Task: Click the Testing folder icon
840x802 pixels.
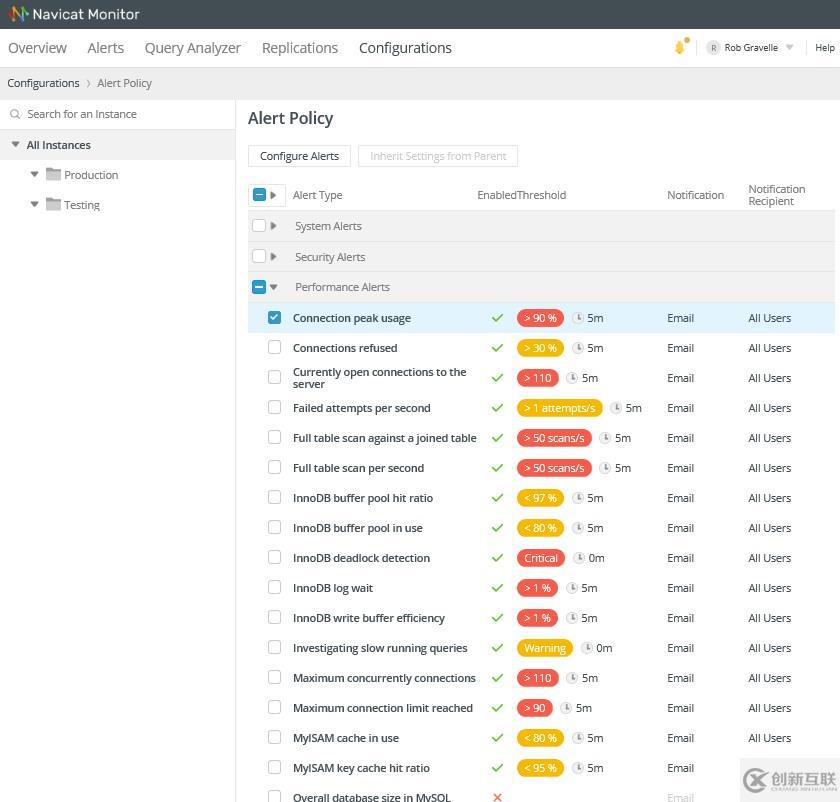Action: 53,204
